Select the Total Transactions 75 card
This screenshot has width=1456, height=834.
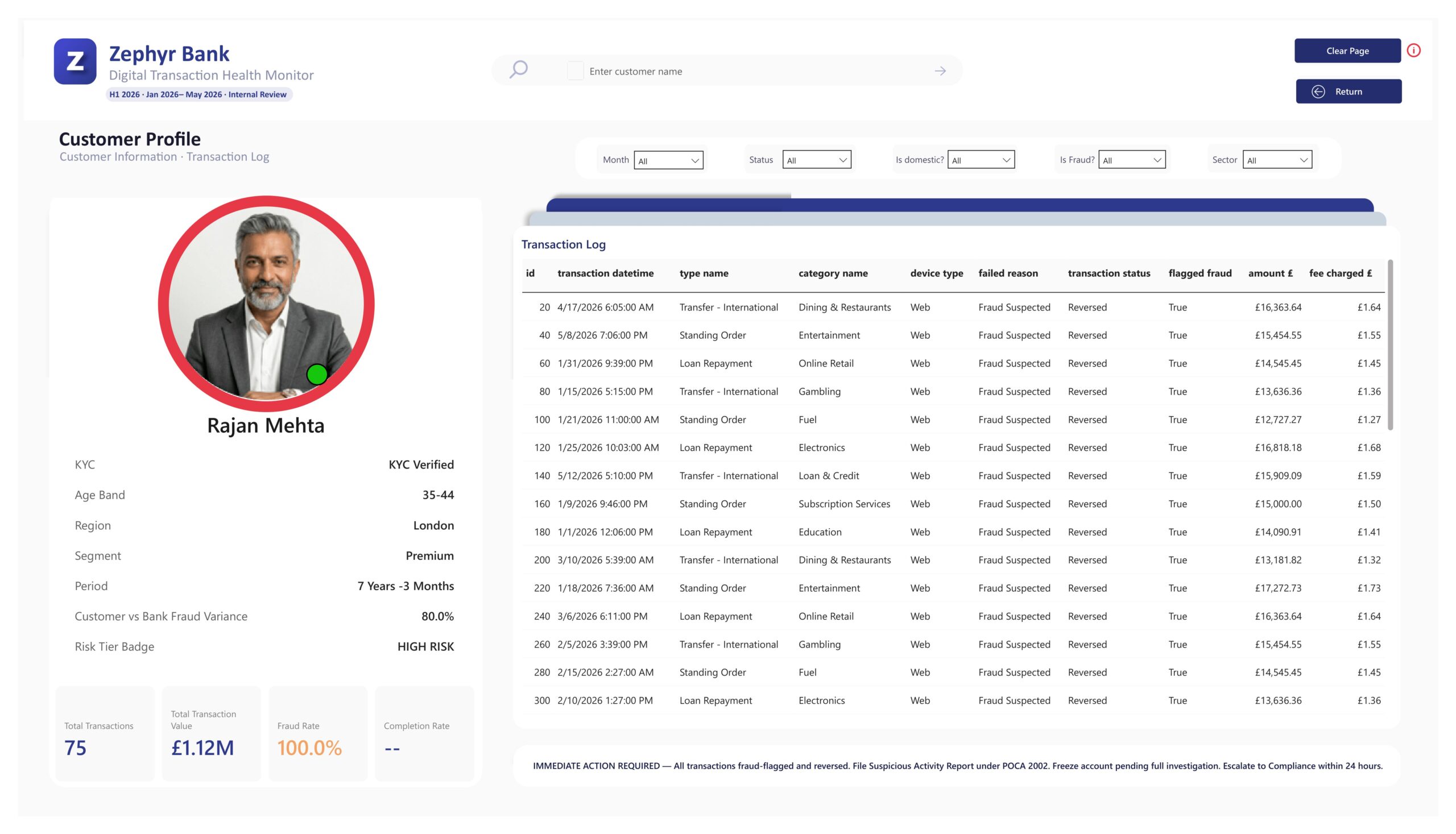[105, 734]
